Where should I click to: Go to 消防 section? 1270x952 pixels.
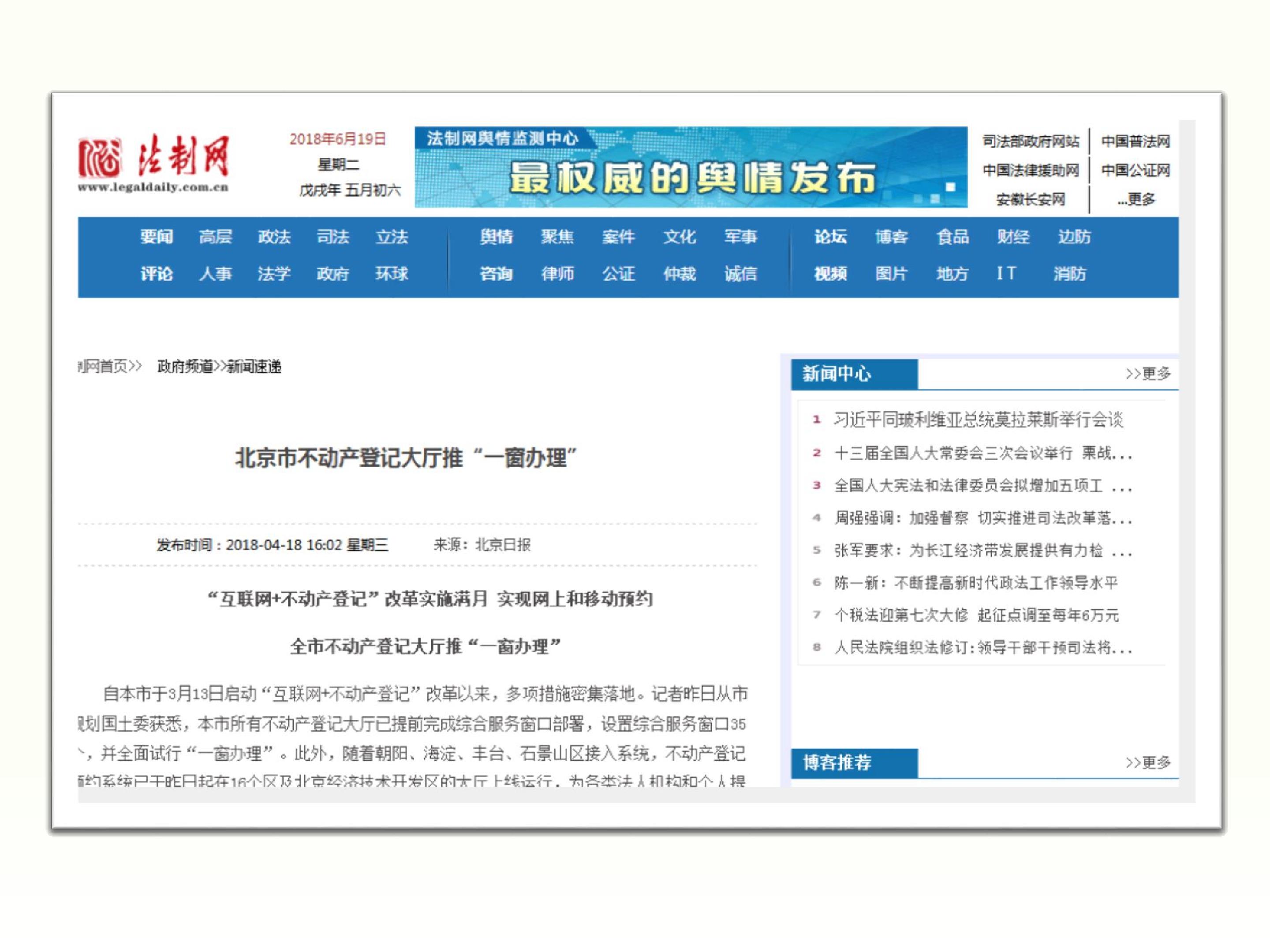click(1070, 274)
